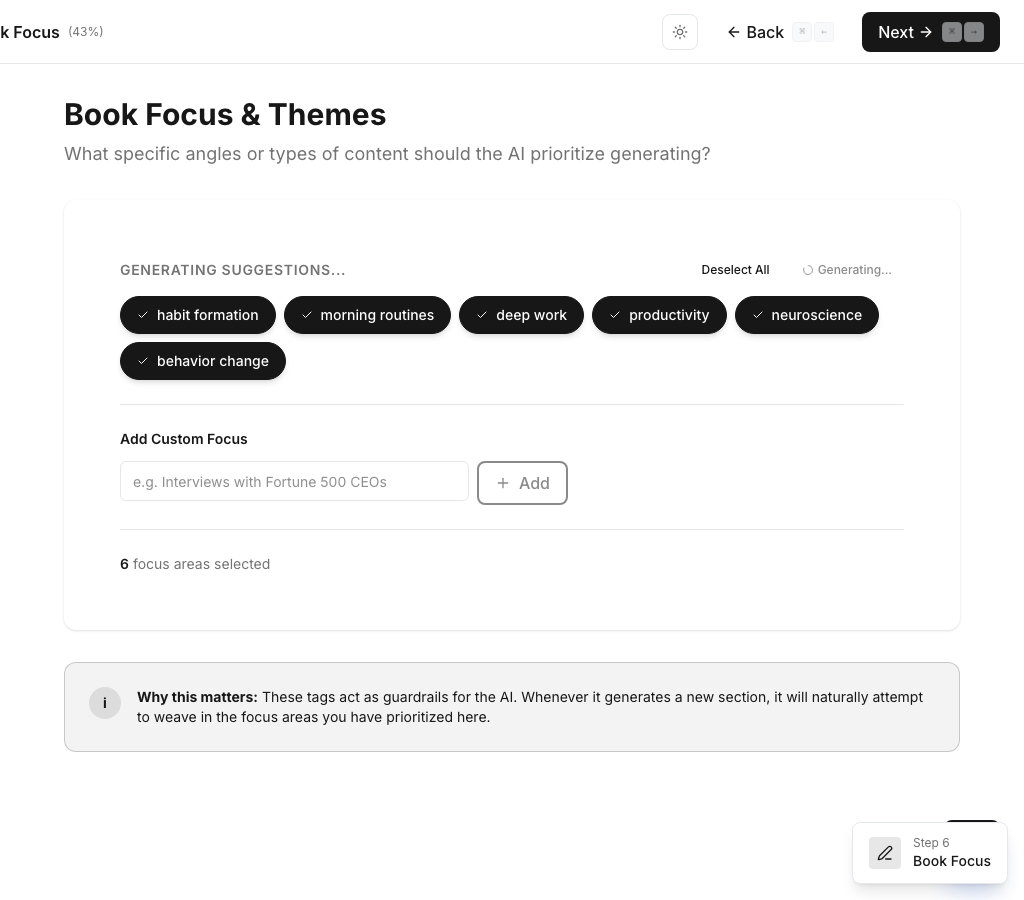
Task: Click the Add button for custom focus
Action: tap(522, 483)
